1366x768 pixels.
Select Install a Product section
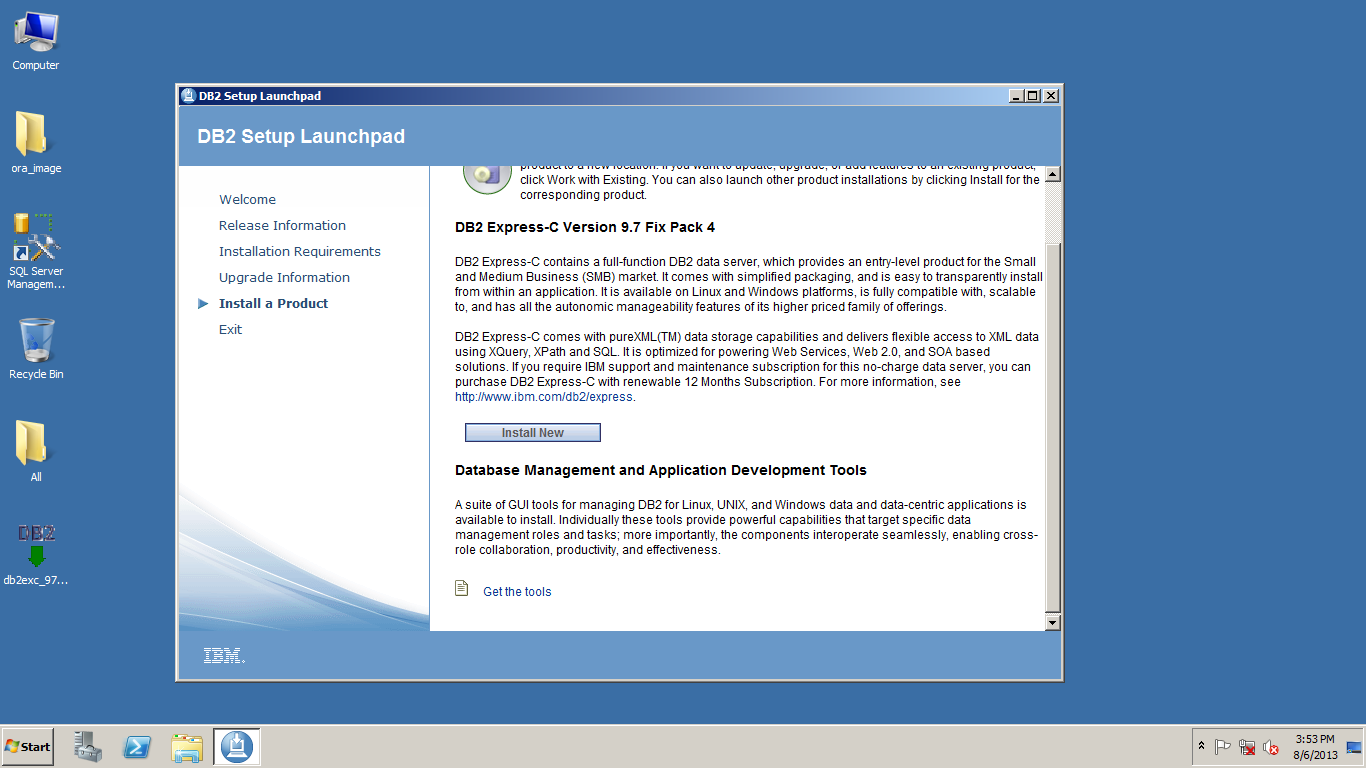pos(273,303)
